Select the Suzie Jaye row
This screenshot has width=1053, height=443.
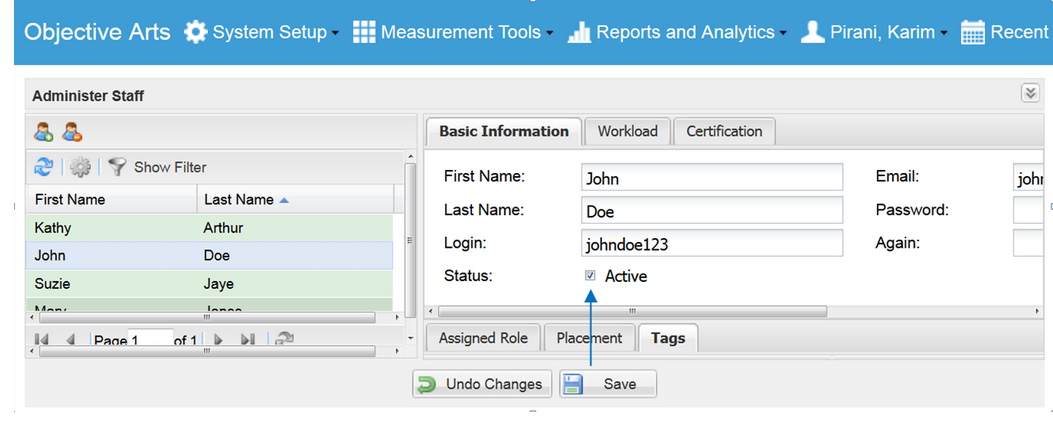[x=210, y=284]
